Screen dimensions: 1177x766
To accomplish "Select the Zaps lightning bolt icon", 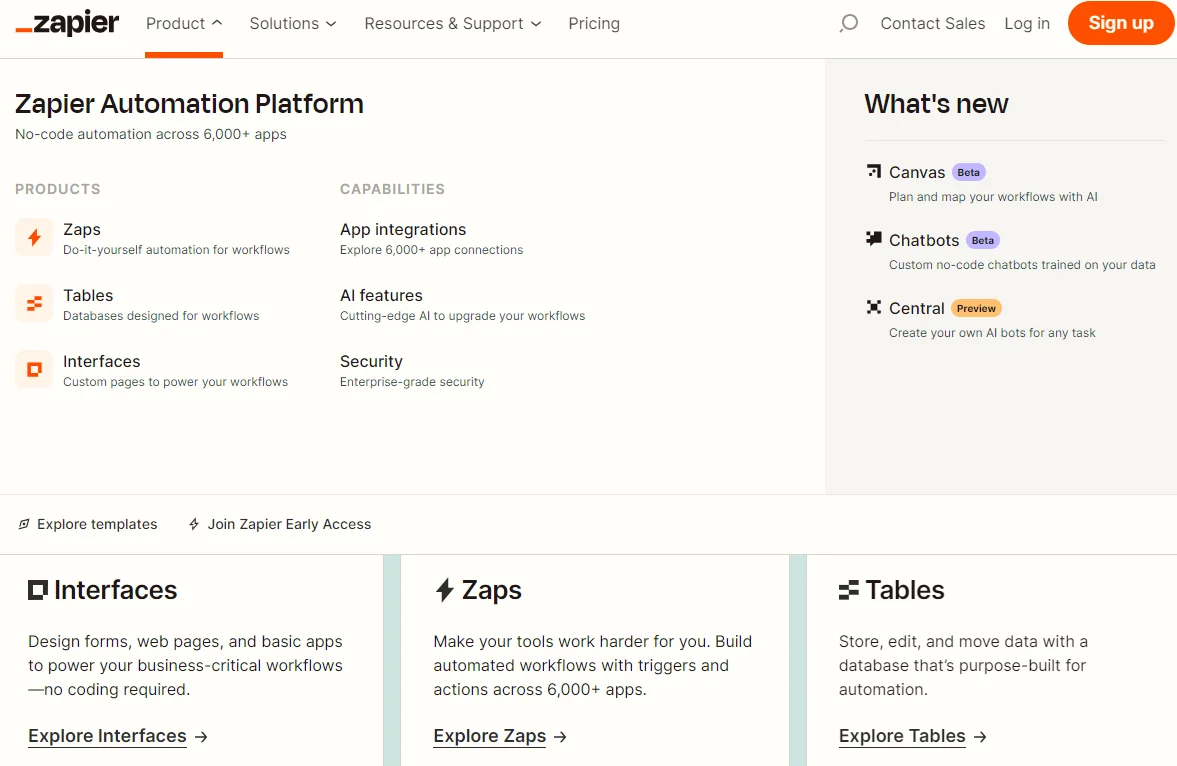I will [33, 237].
